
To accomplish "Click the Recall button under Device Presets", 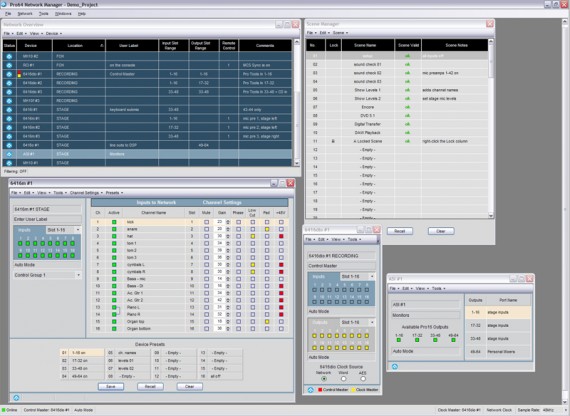I will (150, 387).
